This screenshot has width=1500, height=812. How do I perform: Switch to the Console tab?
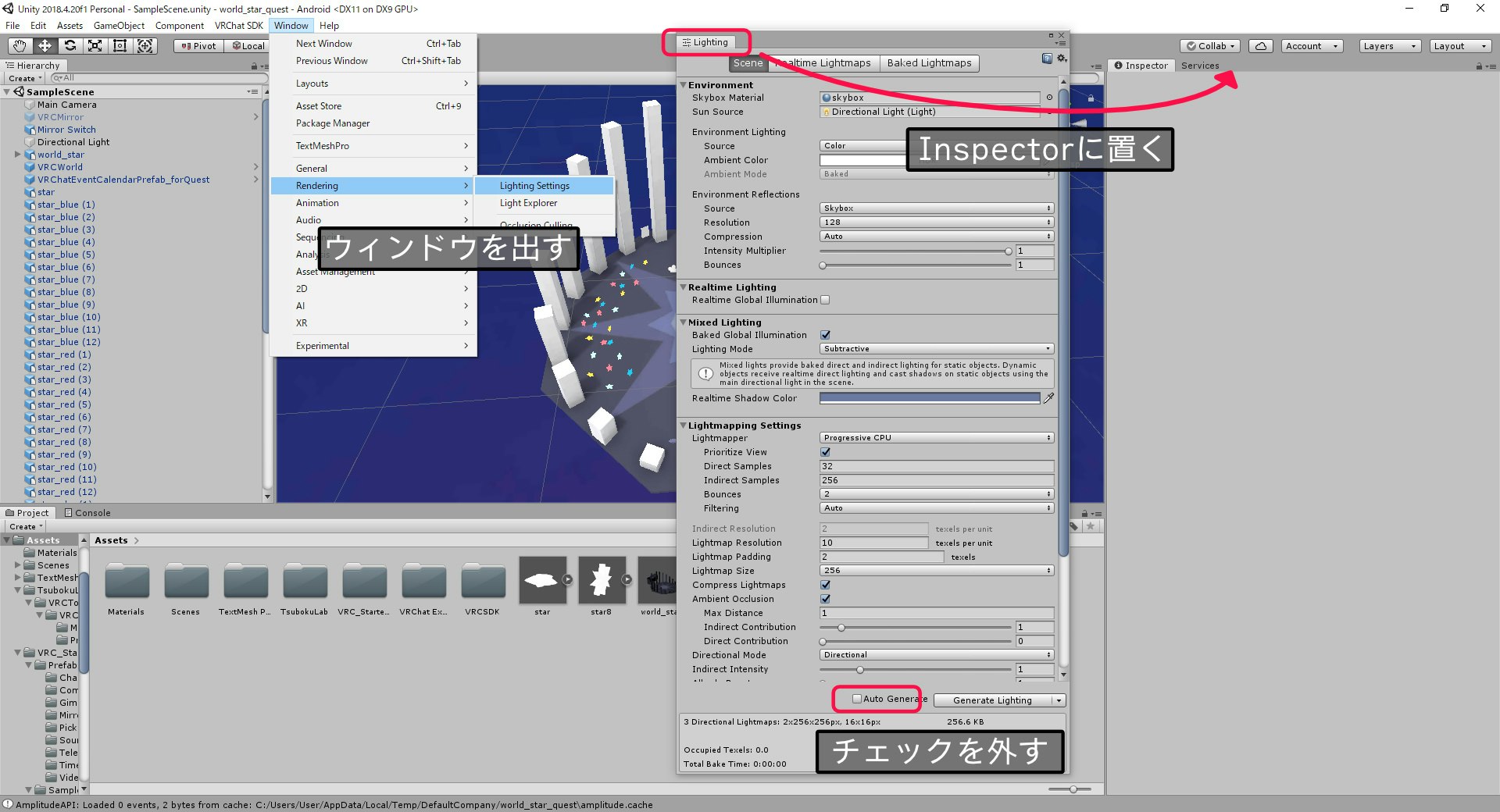[87, 513]
